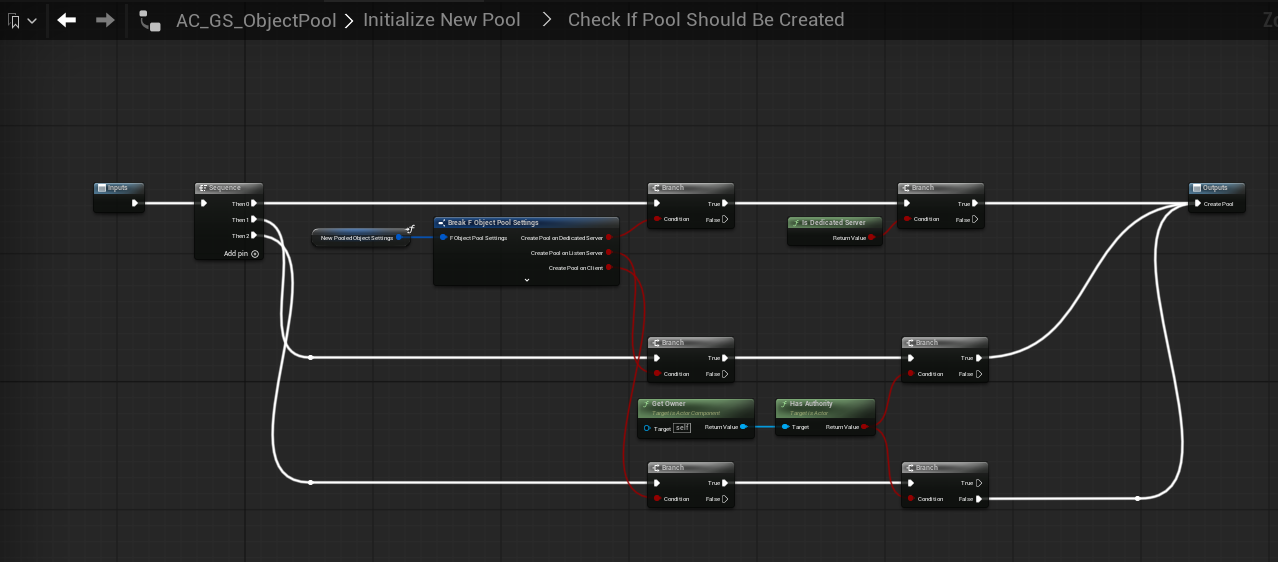The width and height of the screenshot is (1278, 562).
Task: Click the Create Pool on Listen Server pin
Action: pos(609,253)
